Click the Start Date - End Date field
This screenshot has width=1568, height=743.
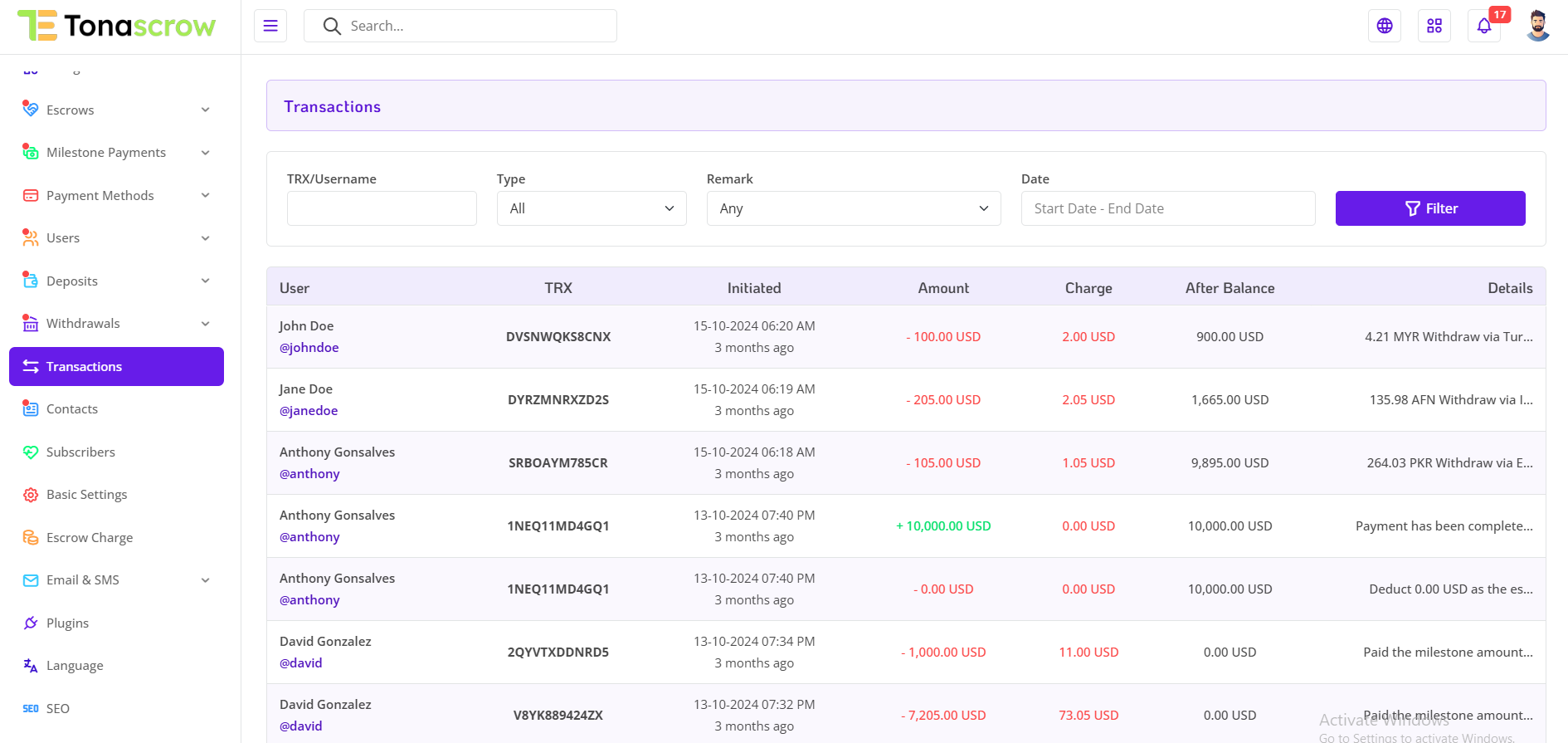1167,208
